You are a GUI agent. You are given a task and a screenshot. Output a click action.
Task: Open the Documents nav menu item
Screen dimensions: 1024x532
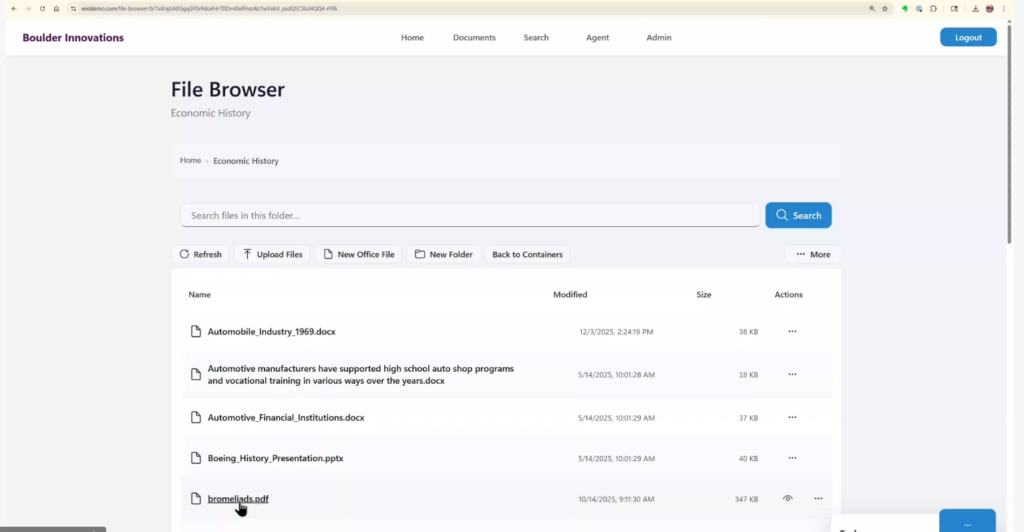pyautogui.click(x=474, y=38)
